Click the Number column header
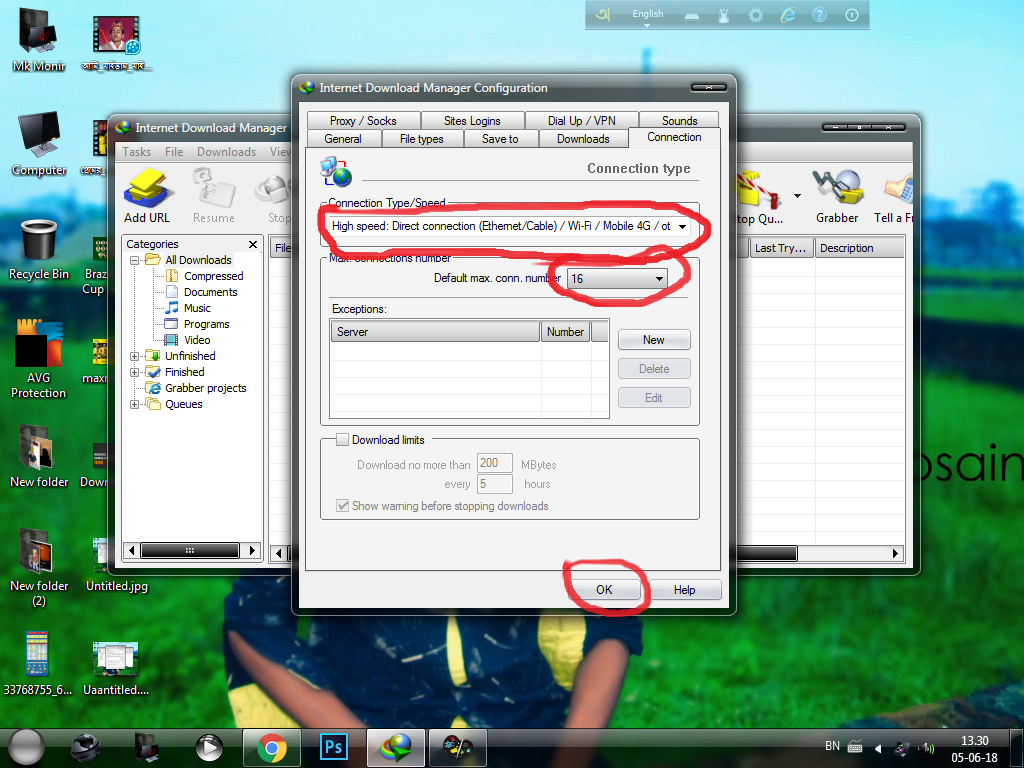The height and width of the screenshot is (768, 1024). click(566, 332)
